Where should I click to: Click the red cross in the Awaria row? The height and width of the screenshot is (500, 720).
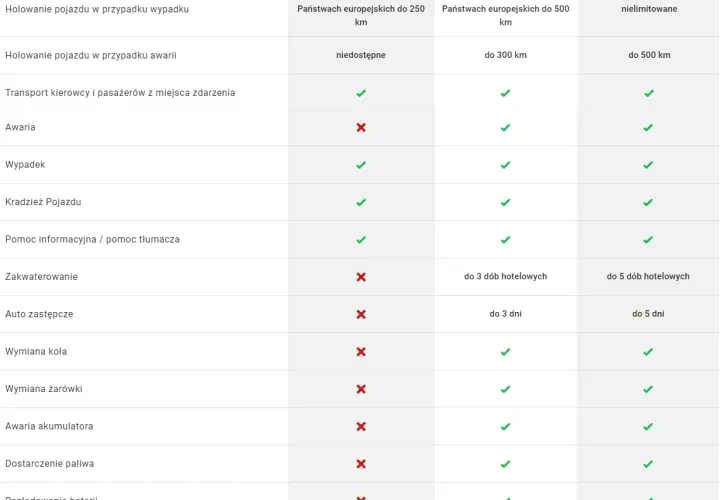coord(361,127)
